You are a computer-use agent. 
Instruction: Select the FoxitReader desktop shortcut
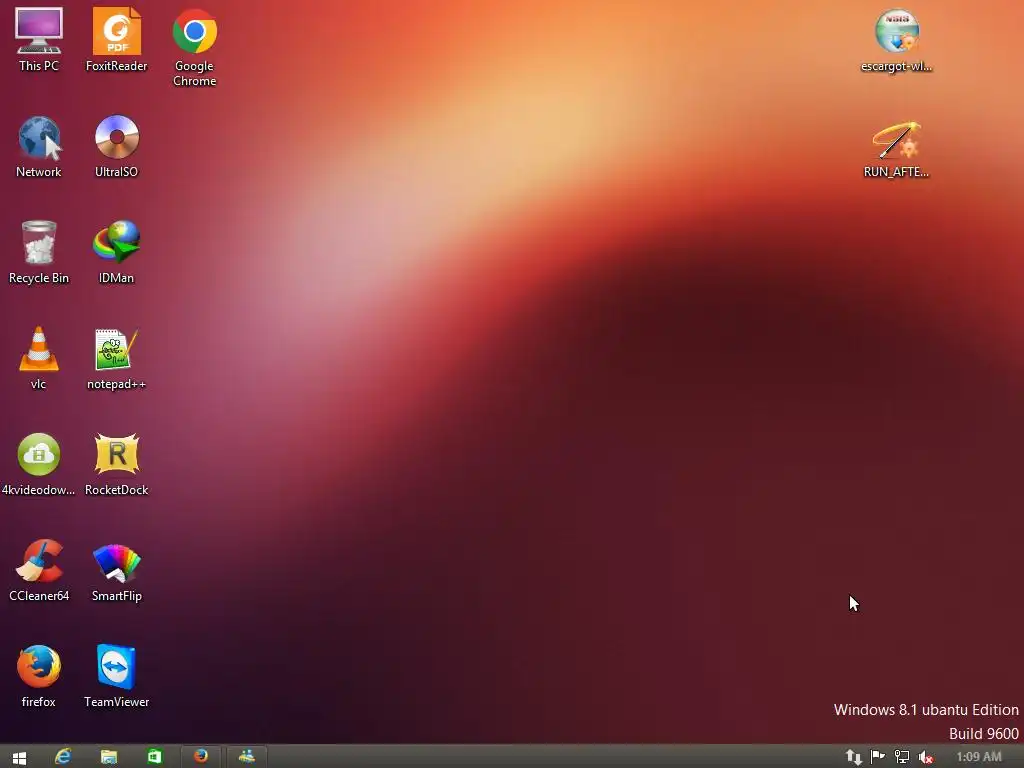(x=116, y=39)
